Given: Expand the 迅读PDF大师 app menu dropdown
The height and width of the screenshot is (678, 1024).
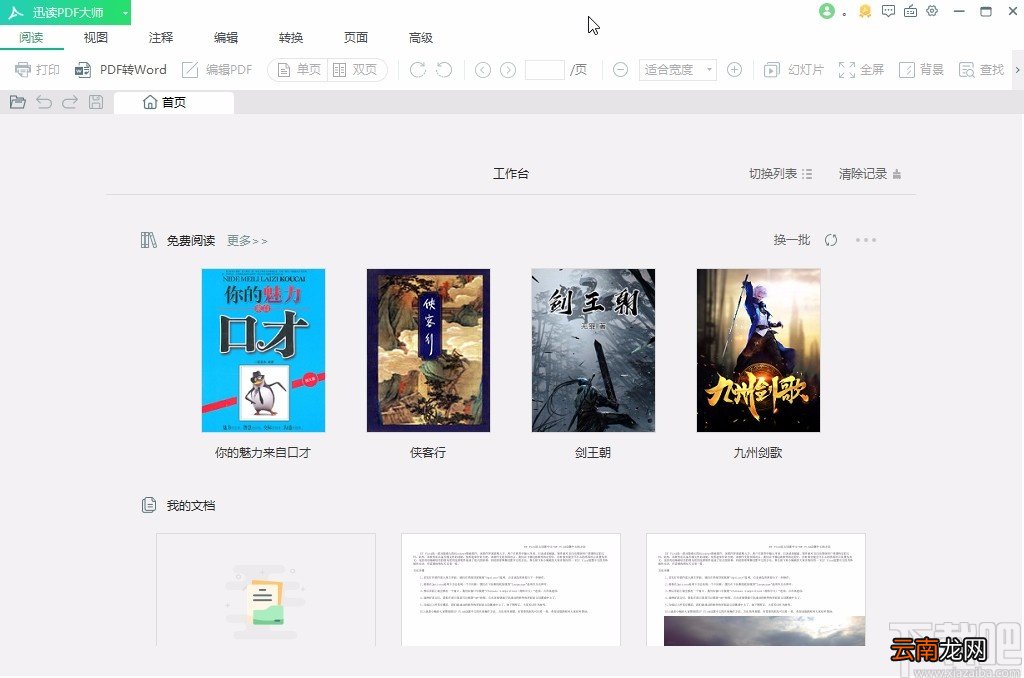Looking at the screenshot, I should (124, 12).
